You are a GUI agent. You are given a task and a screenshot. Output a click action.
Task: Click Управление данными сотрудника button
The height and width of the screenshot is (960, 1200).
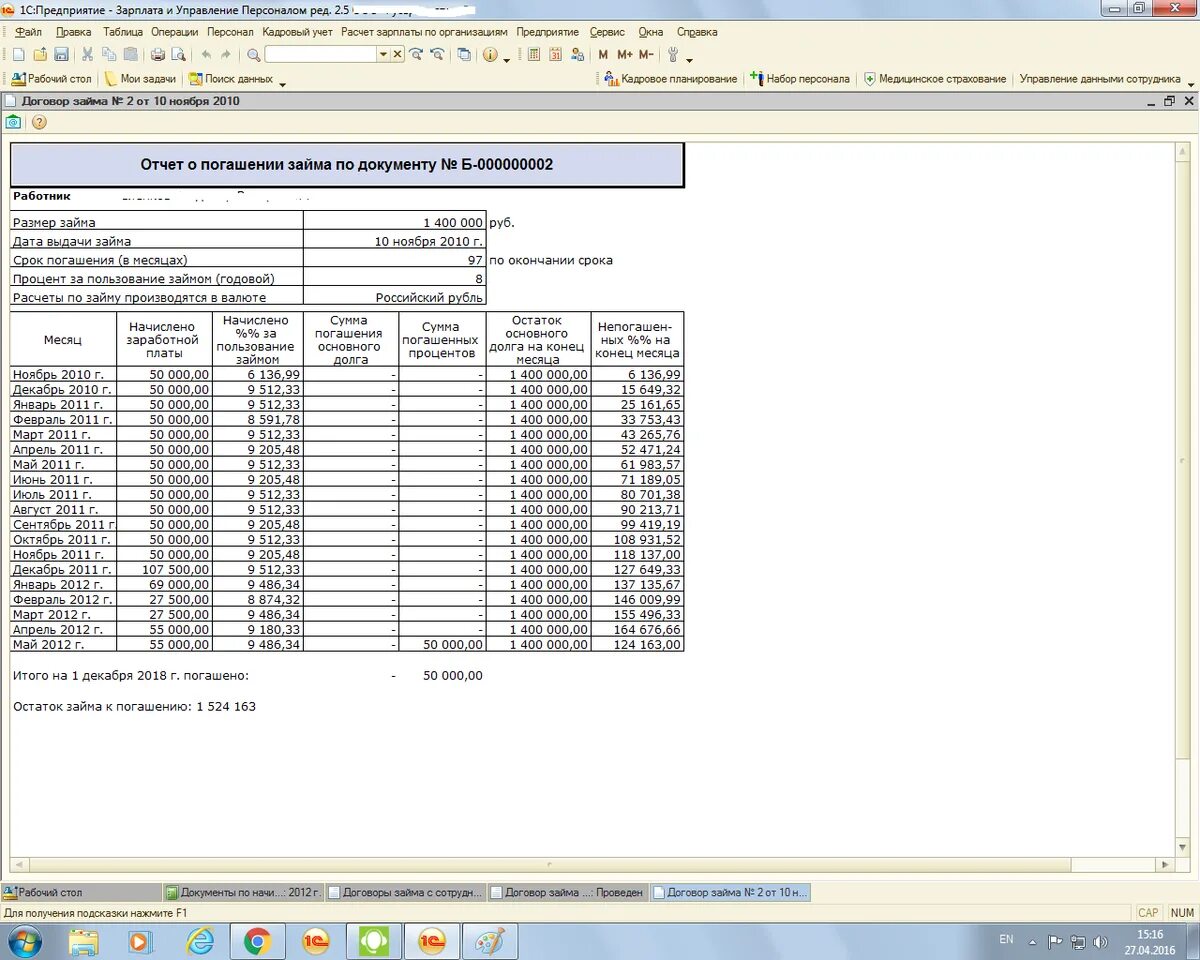[1100, 79]
